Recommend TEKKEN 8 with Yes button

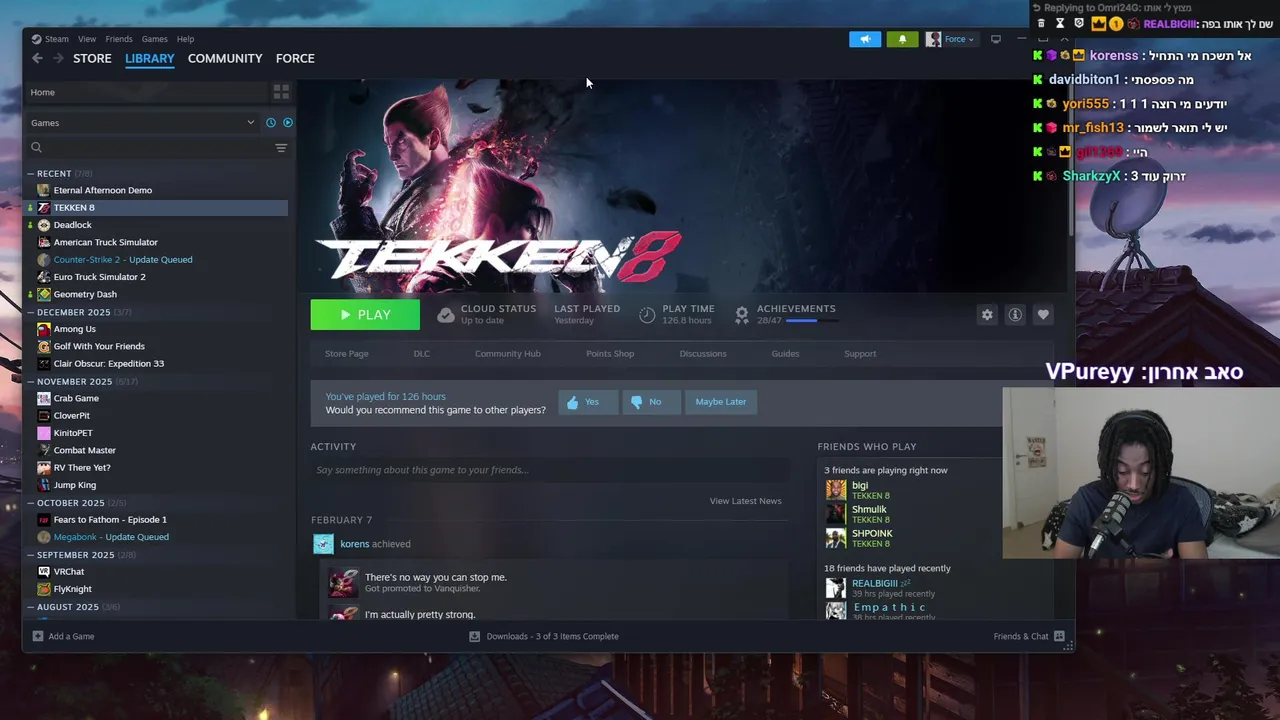[x=588, y=402]
